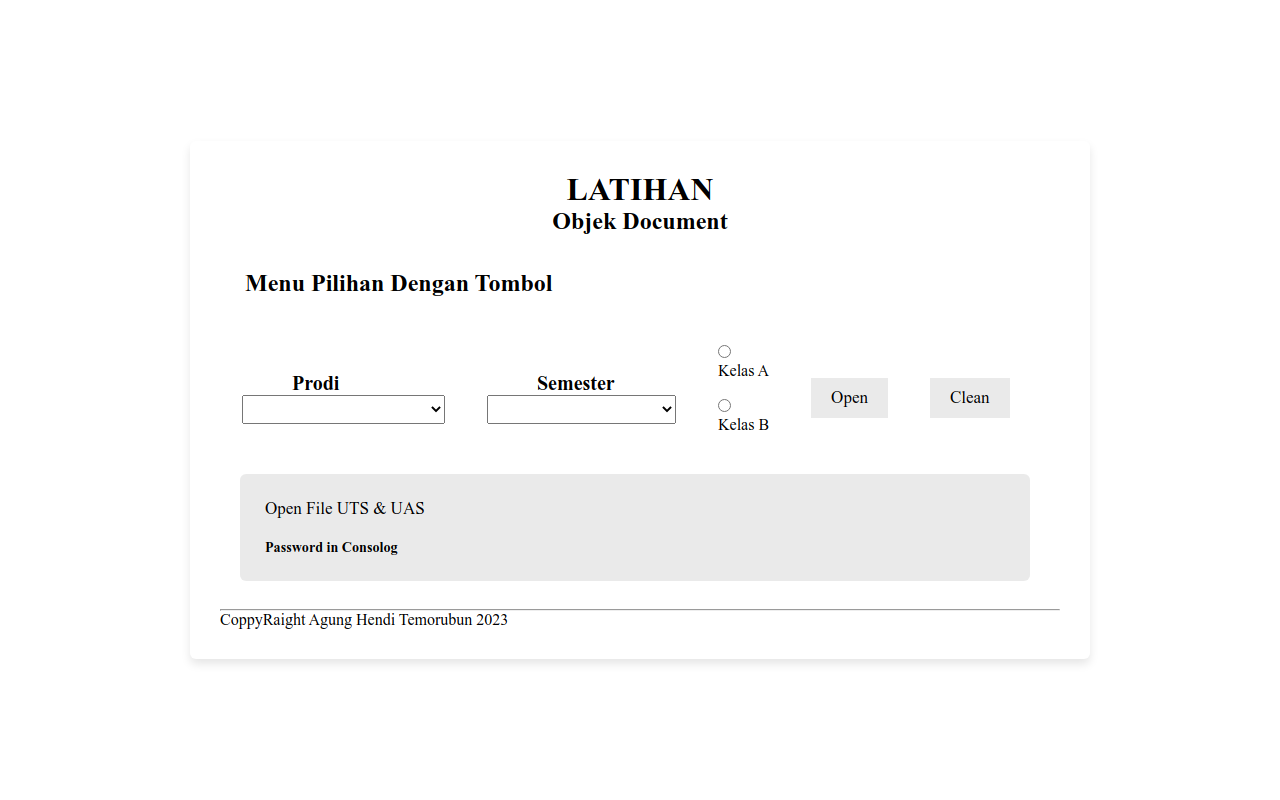The width and height of the screenshot is (1280, 800).
Task: Choose the Kelas B radio button
Action: coord(724,405)
